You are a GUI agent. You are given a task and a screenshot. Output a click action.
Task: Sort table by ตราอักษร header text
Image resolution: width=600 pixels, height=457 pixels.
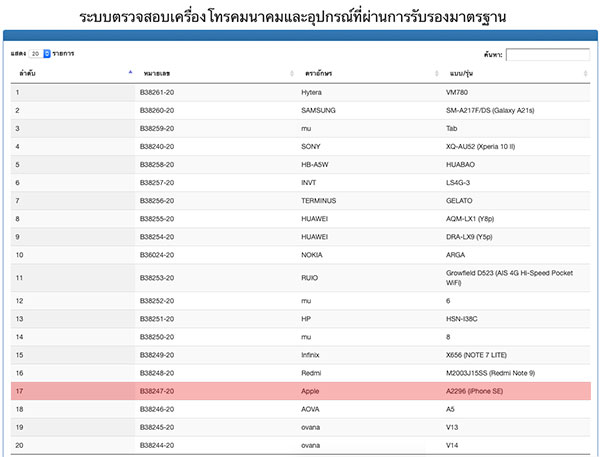tap(320, 73)
